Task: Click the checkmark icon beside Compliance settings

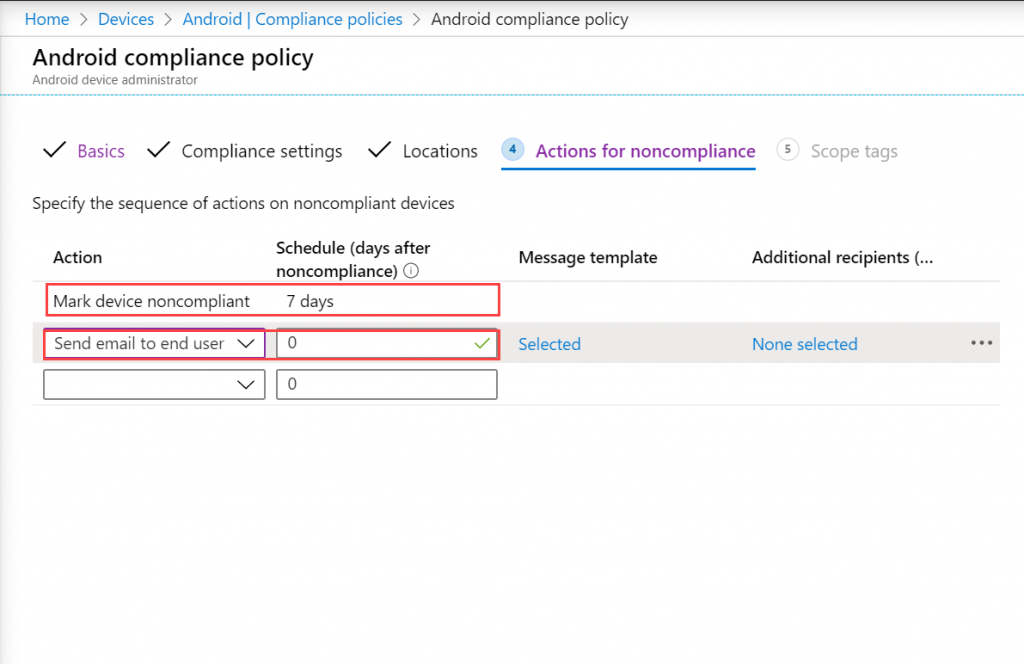Action: tap(159, 150)
